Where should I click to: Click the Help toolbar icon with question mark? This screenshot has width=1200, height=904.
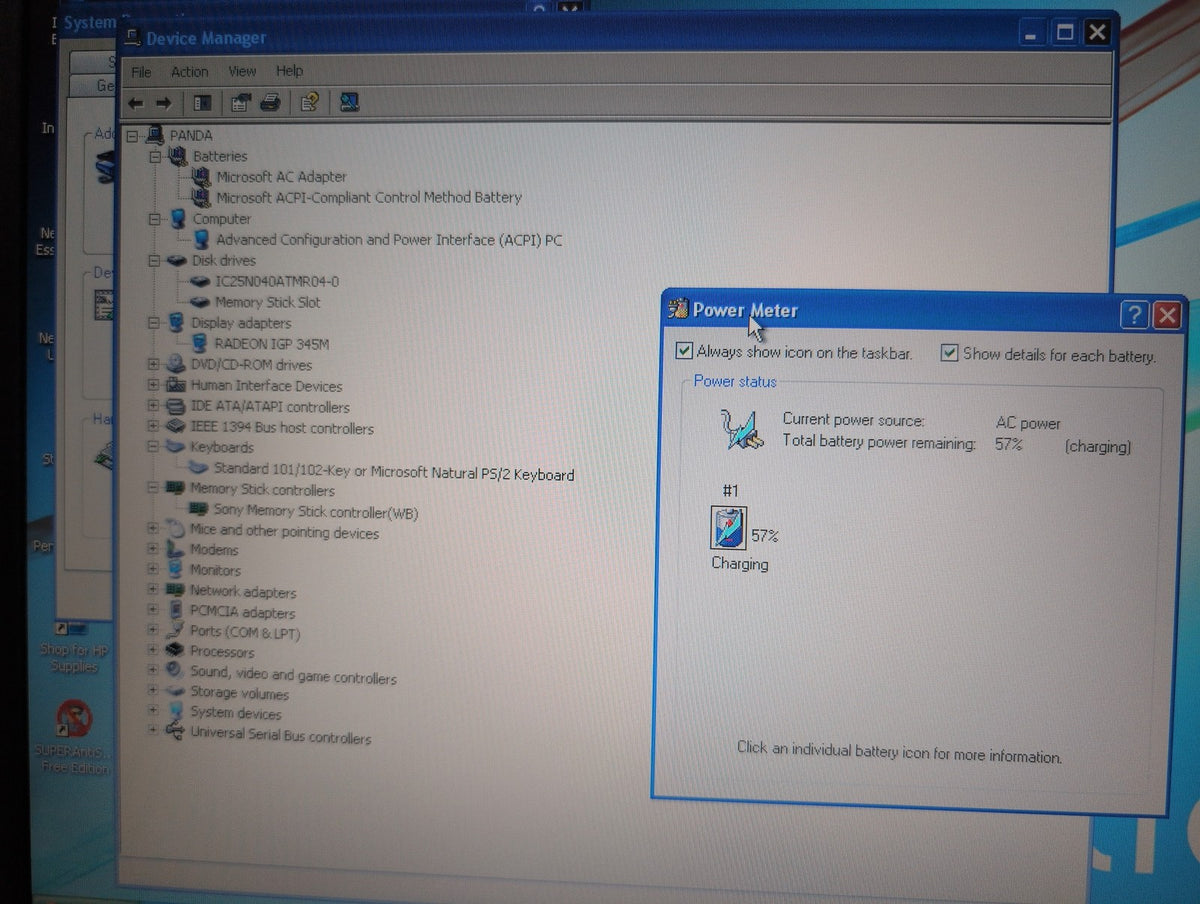tap(309, 102)
